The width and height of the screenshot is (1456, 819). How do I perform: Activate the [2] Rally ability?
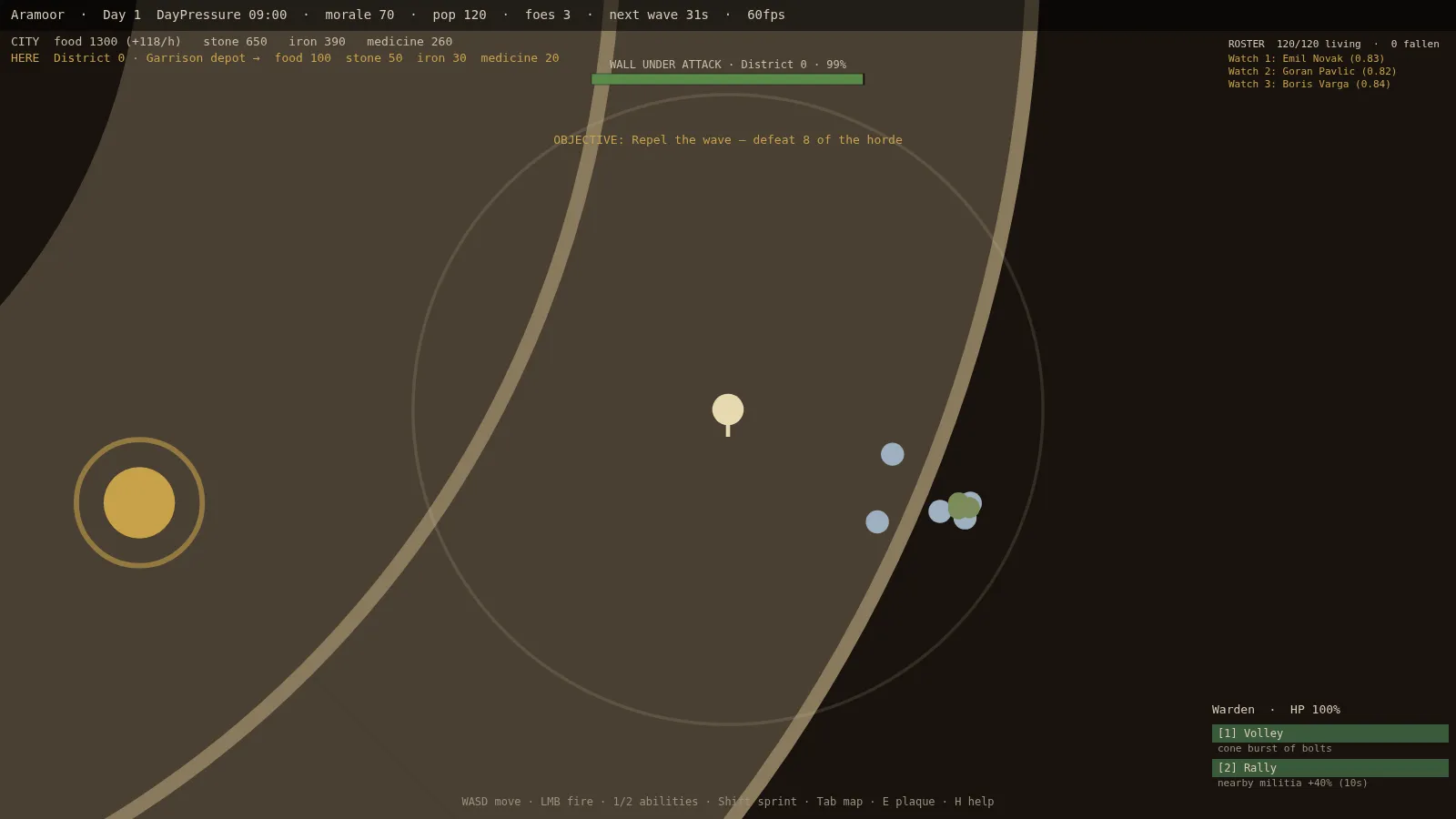click(1330, 768)
